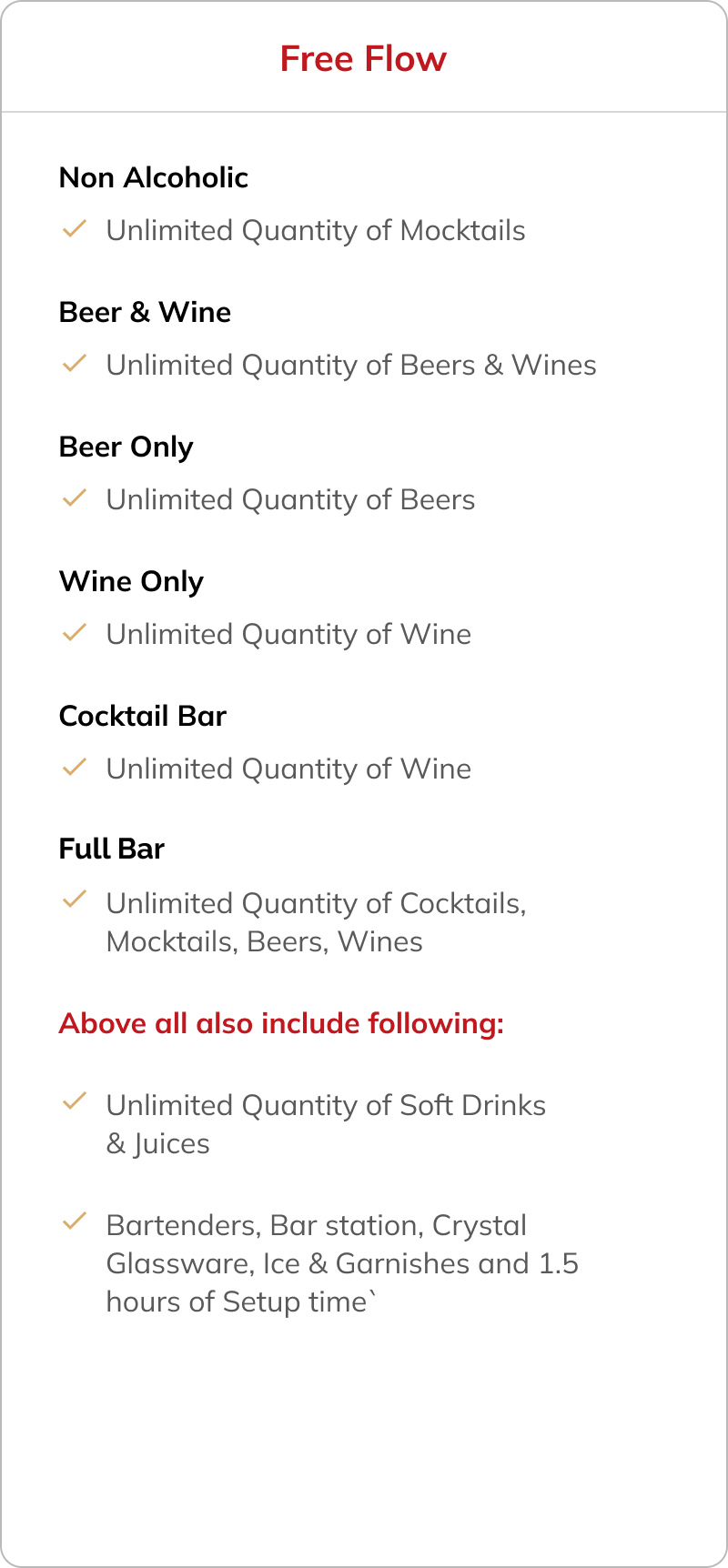Screen dimensions: 728x1568
Task: Click the checkmark beside Unlimited Quantity of Beers
Action: (x=74, y=498)
